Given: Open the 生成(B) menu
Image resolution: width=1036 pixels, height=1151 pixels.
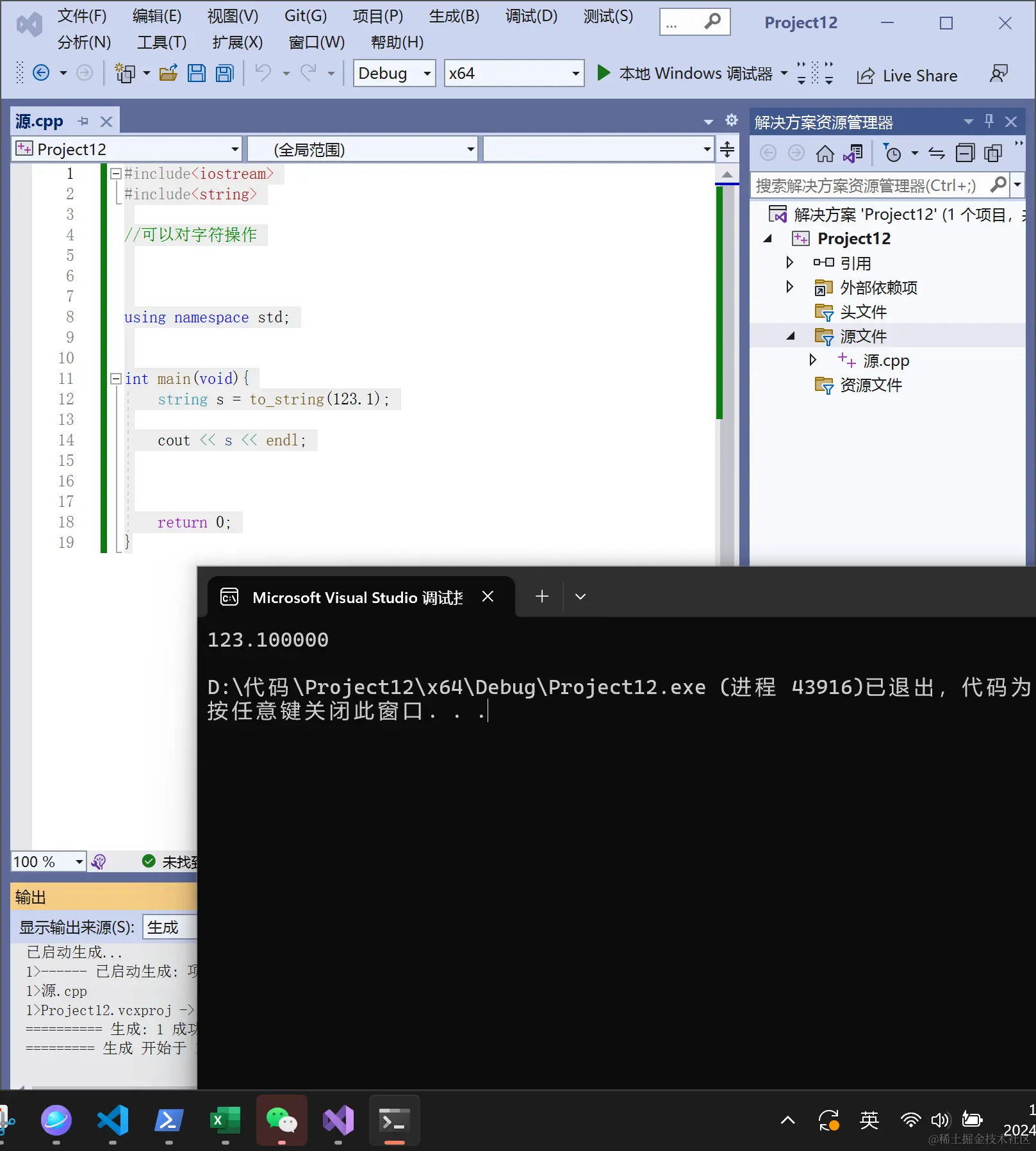Looking at the screenshot, I should [454, 15].
